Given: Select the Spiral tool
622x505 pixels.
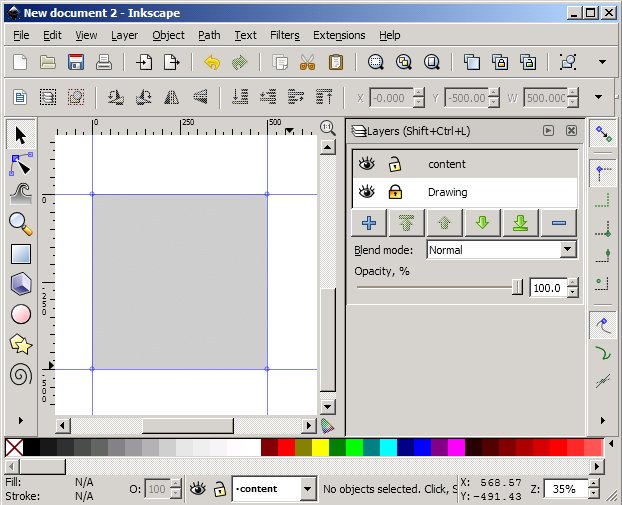Looking at the screenshot, I should pos(21,374).
